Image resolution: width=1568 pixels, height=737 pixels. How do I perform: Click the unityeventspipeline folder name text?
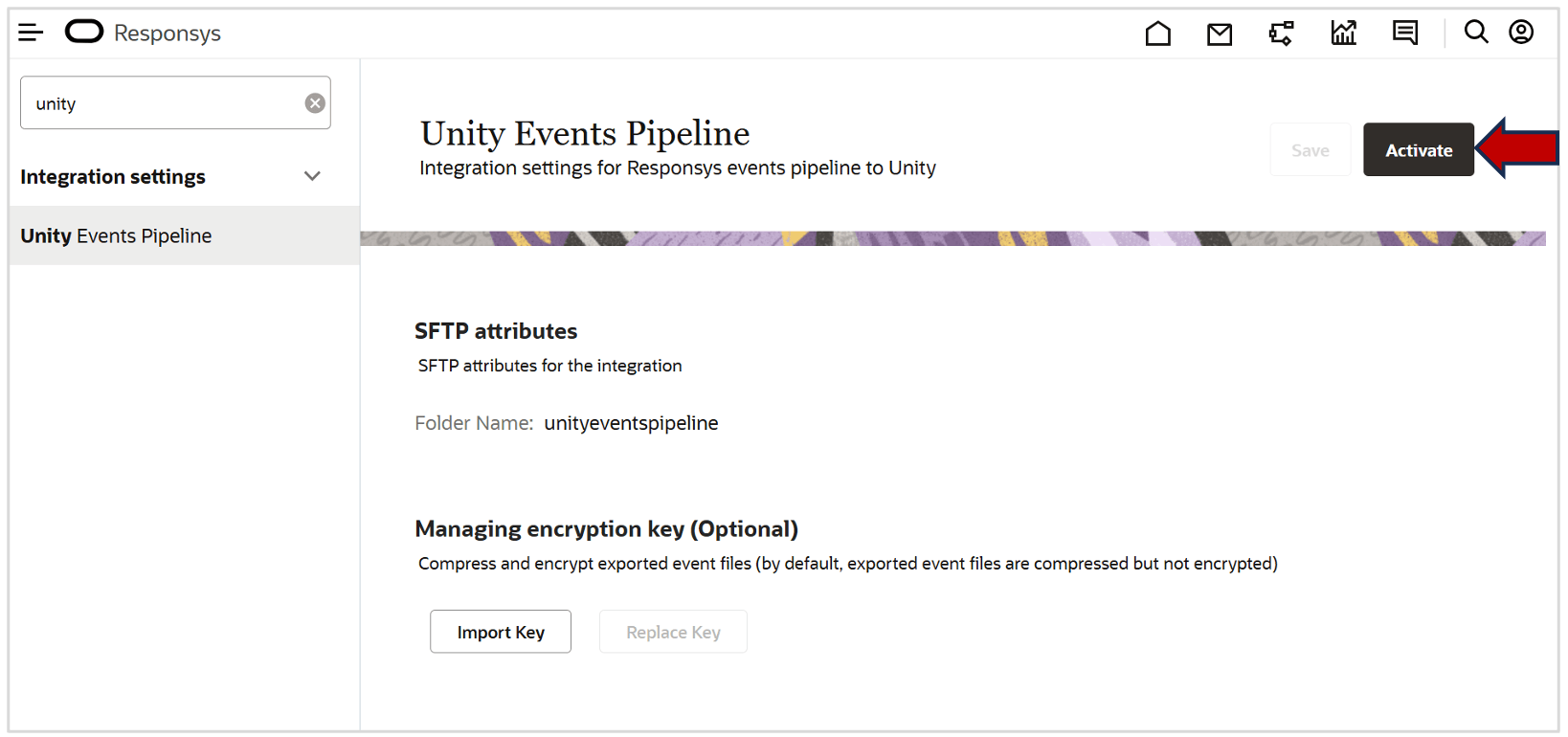click(631, 422)
